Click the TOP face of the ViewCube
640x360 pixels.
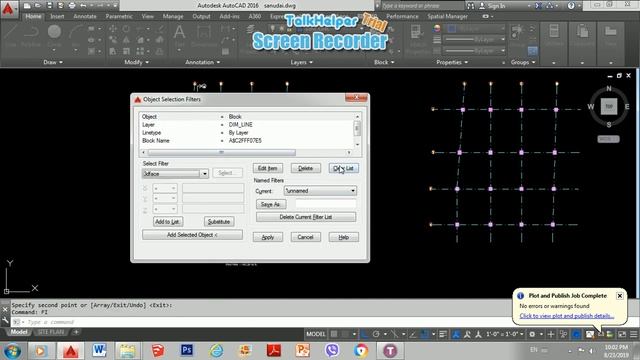tap(609, 107)
